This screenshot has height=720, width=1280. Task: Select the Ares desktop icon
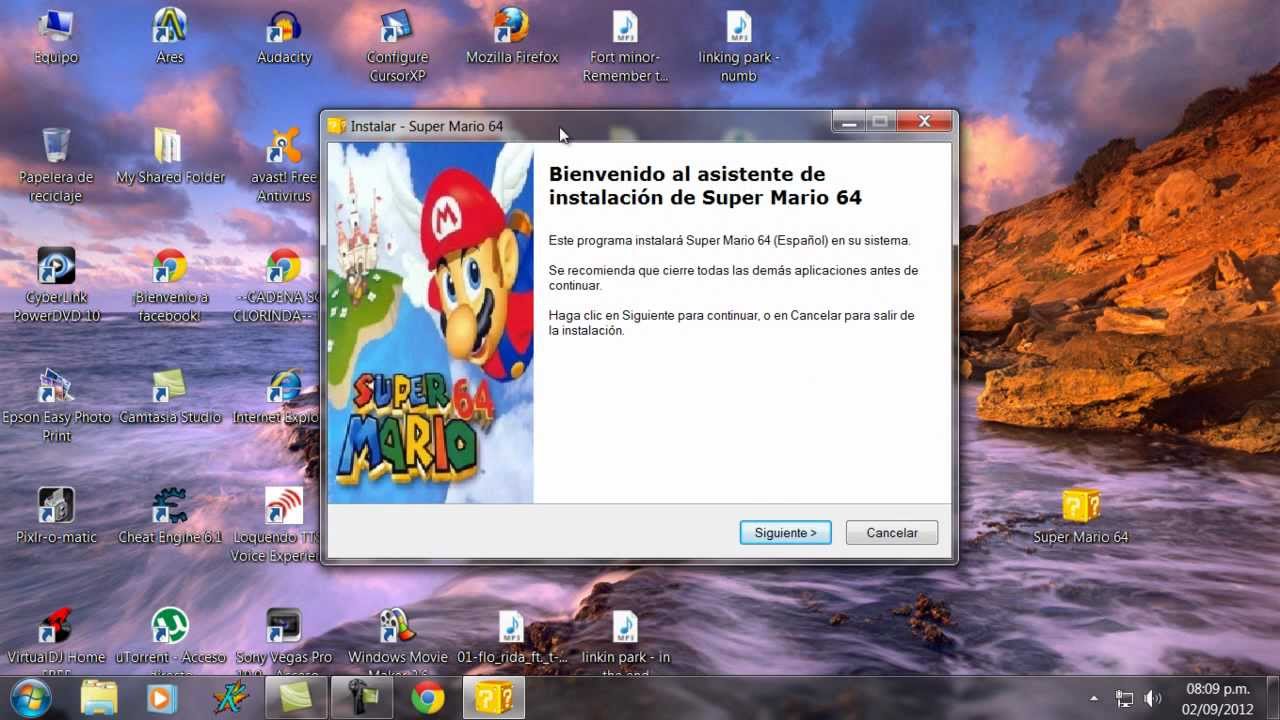[x=170, y=37]
